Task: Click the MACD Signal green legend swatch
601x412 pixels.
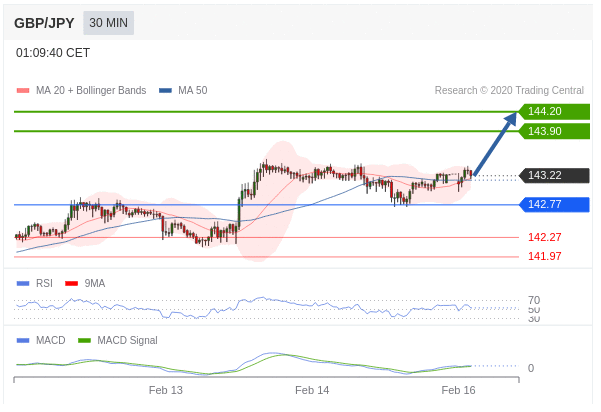Action: (x=84, y=340)
